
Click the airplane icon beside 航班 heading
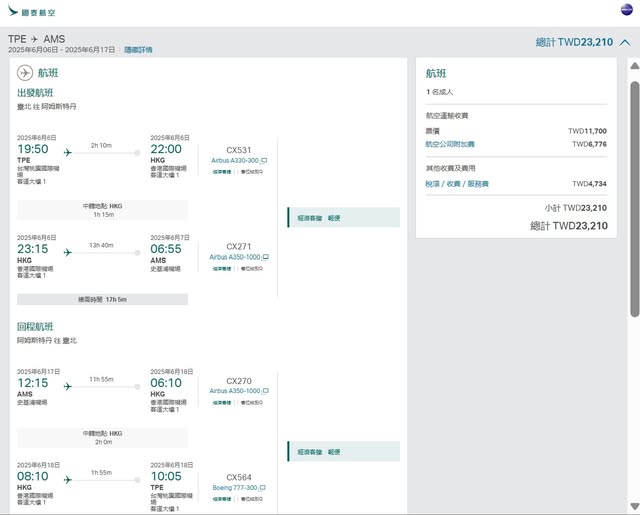25,72
